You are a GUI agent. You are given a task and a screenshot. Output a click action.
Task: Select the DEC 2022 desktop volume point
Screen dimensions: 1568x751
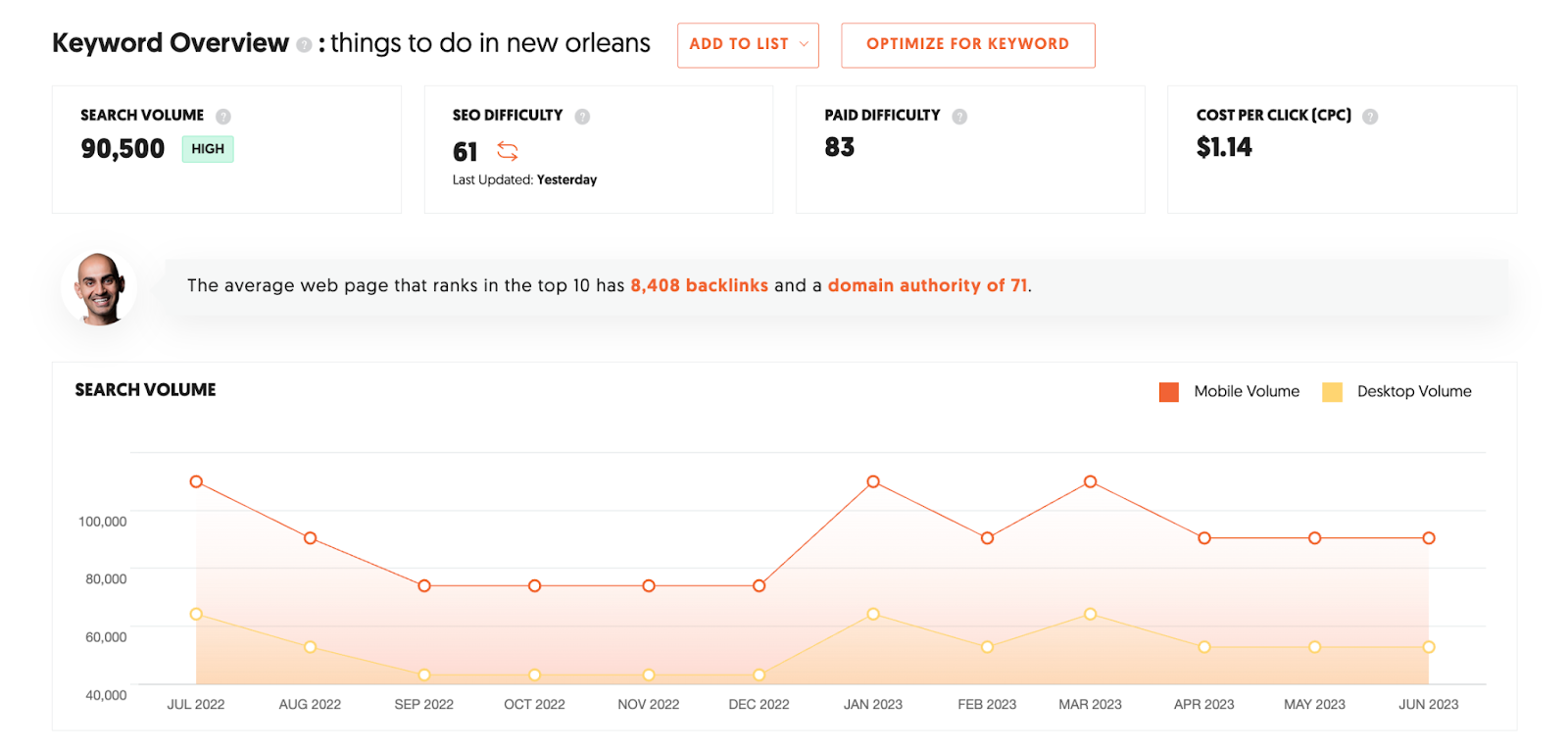(759, 676)
